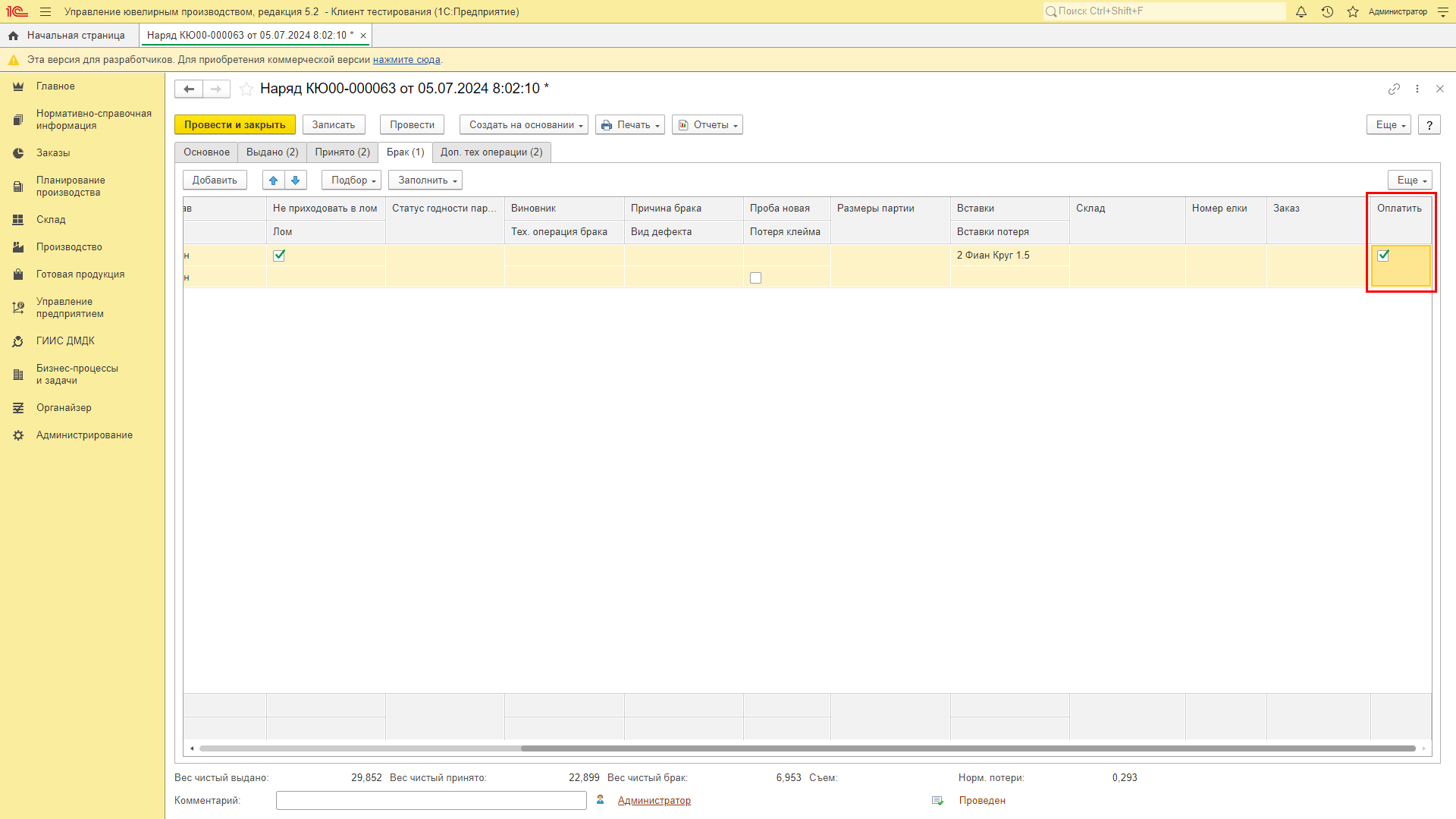The height and width of the screenshot is (819, 1456).
Task: Switch to Принято (2) tab
Action: click(x=343, y=152)
